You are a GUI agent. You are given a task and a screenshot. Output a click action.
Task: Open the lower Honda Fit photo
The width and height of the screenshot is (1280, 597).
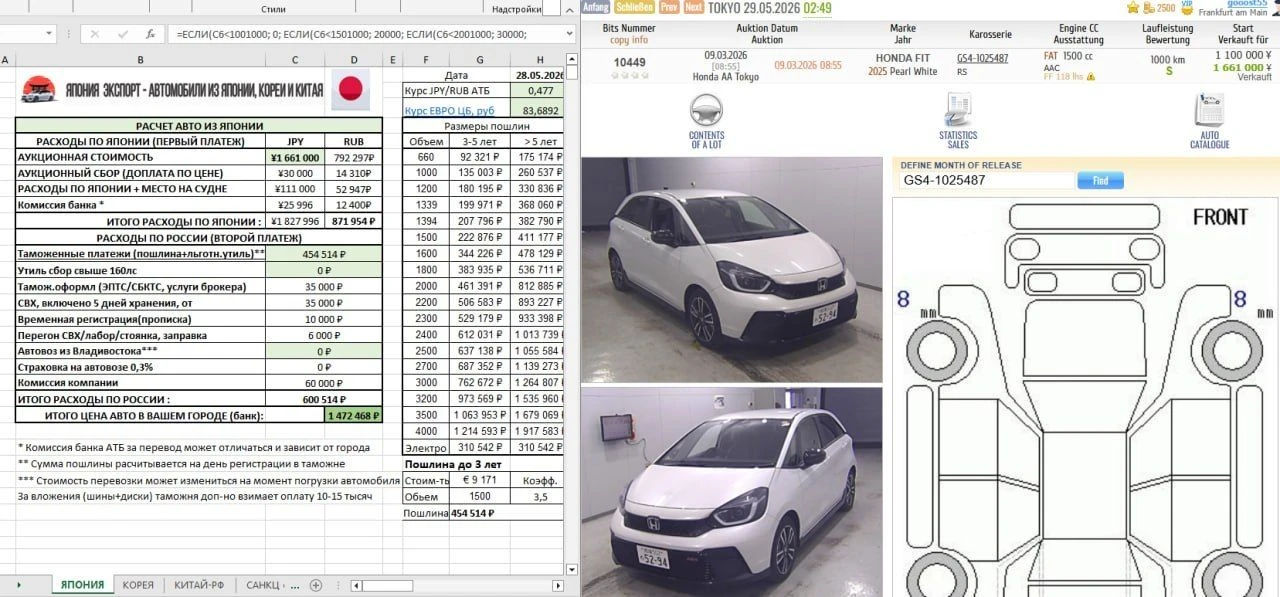coord(732,492)
